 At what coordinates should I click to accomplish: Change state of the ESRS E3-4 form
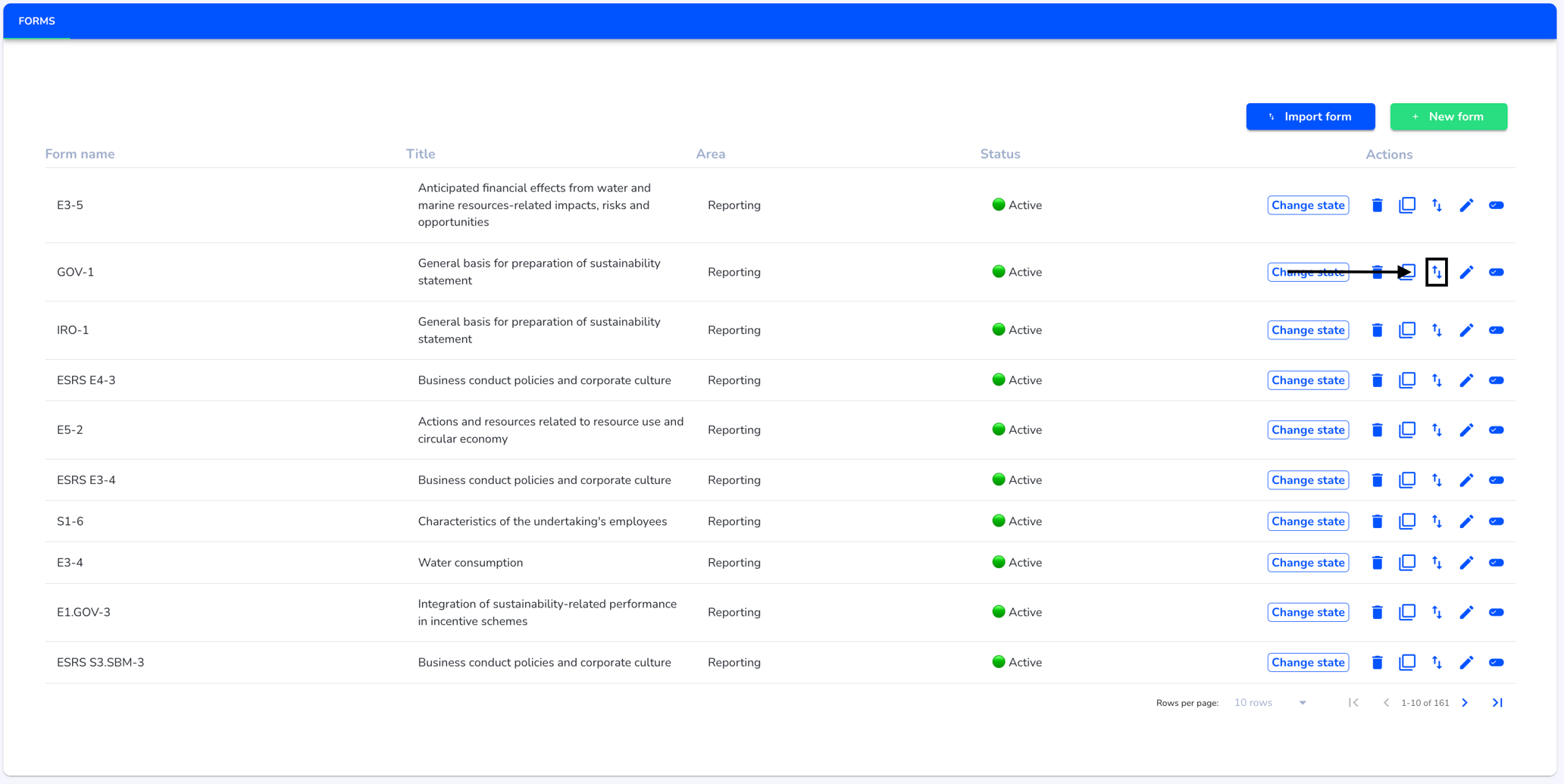1308,480
